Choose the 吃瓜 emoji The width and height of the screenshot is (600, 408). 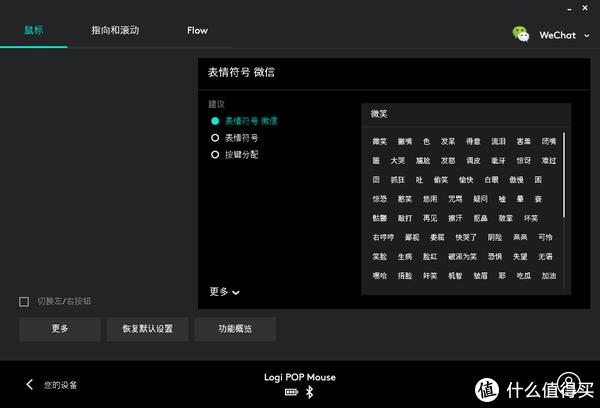click(523, 276)
